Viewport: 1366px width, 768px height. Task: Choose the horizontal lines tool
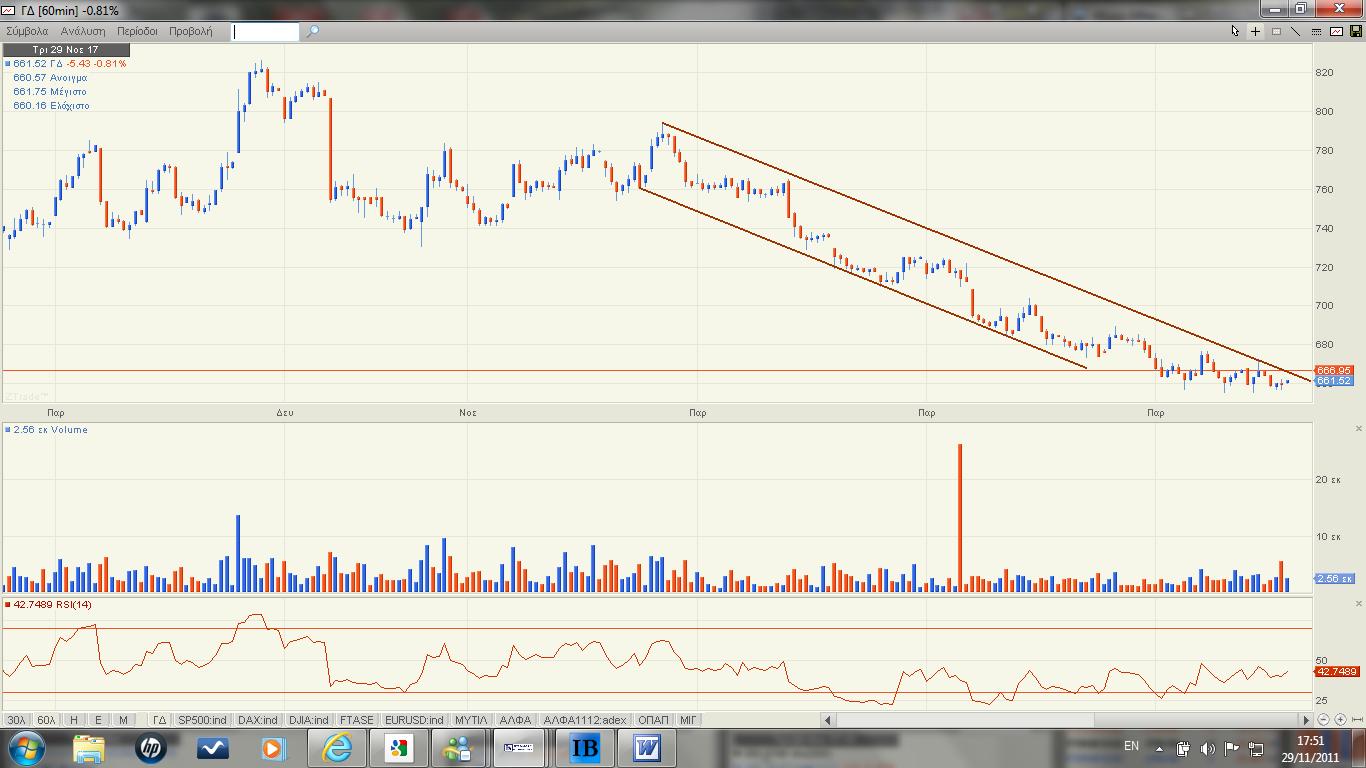tap(1316, 31)
